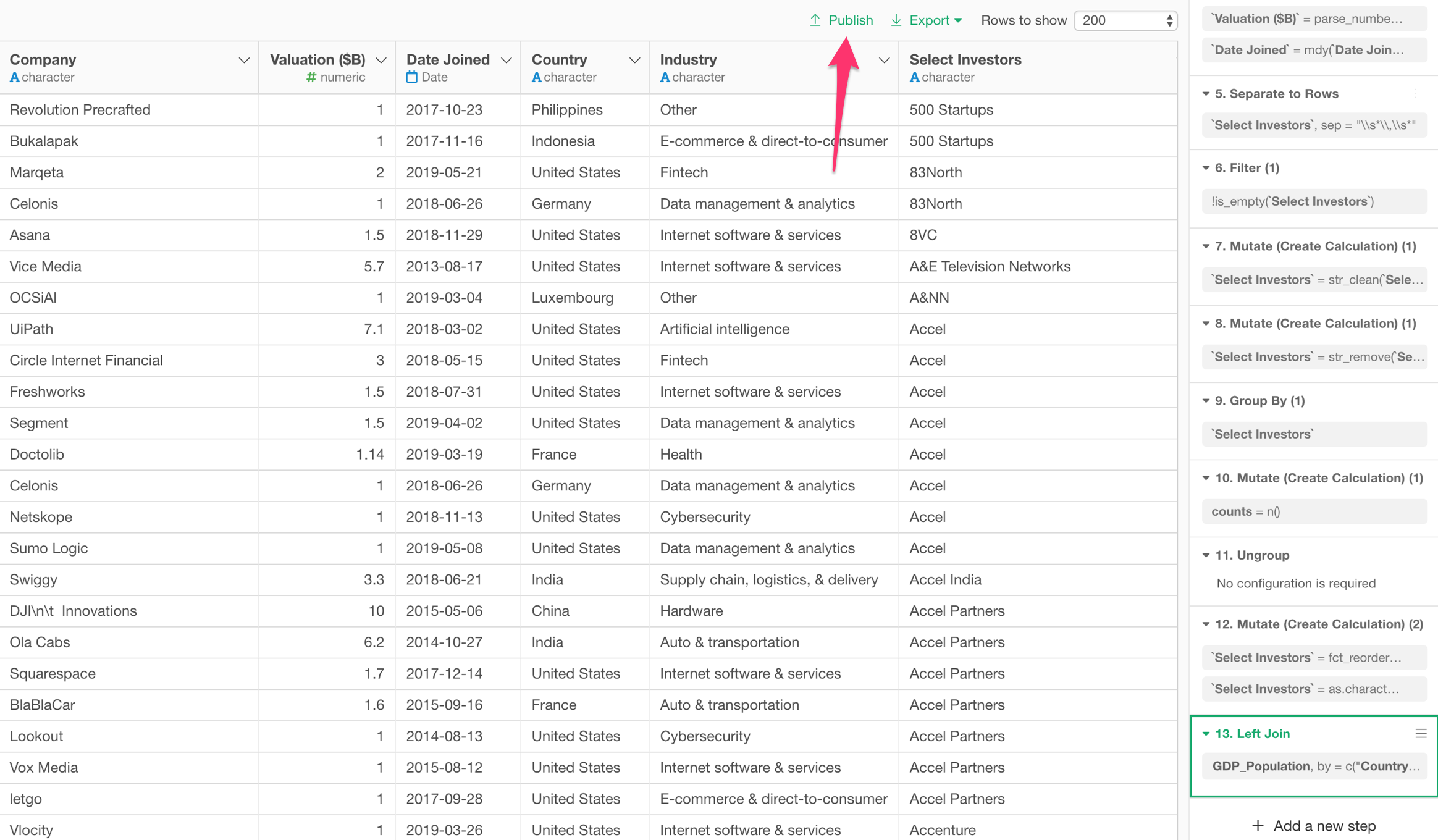Open the Company column dropdown menu
This screenshot has width=1438, height=840.
pyautogui.click(x=244, y=60)
